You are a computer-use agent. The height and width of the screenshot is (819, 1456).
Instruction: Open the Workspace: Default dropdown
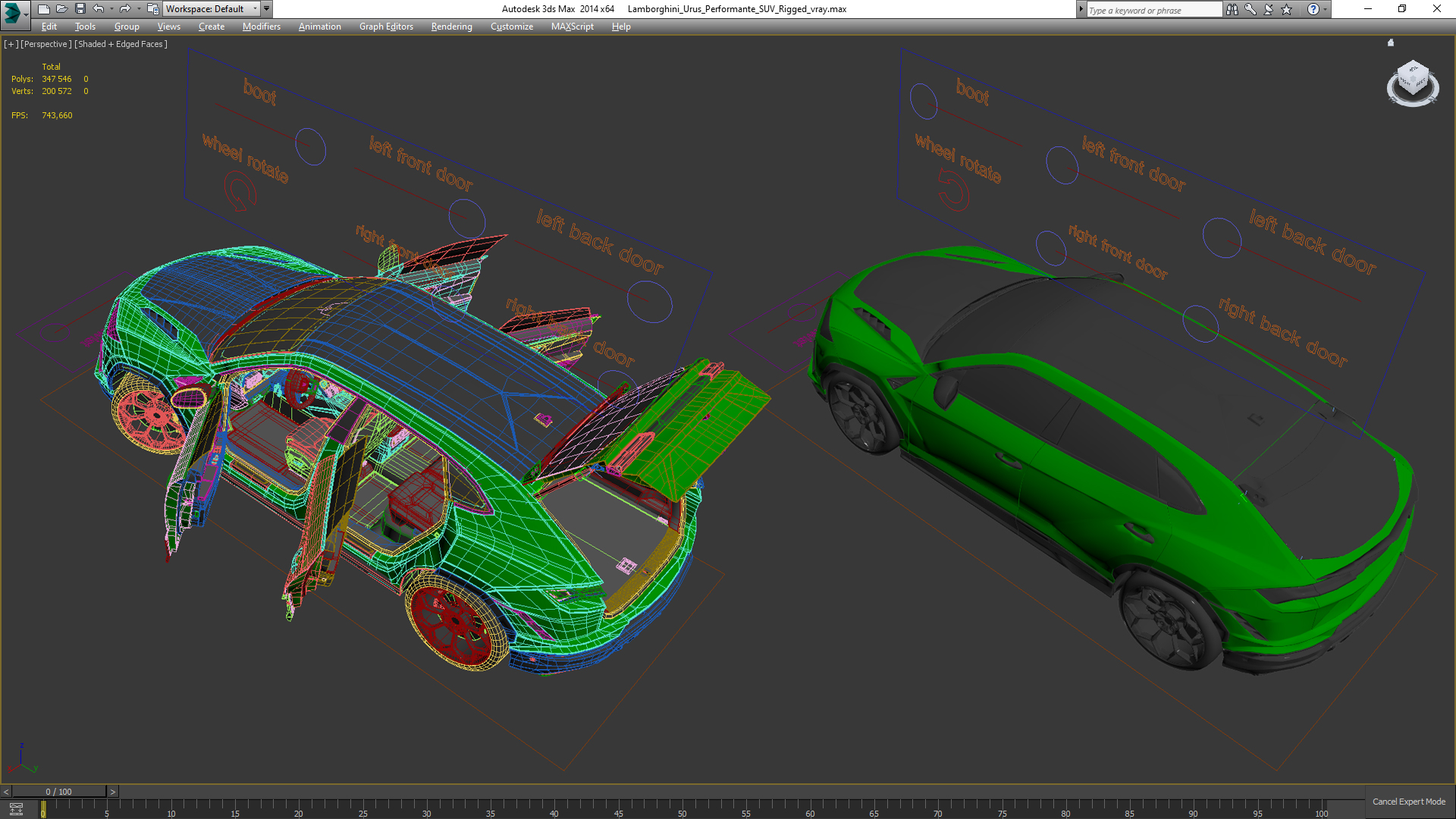click(x=212, y=9)
